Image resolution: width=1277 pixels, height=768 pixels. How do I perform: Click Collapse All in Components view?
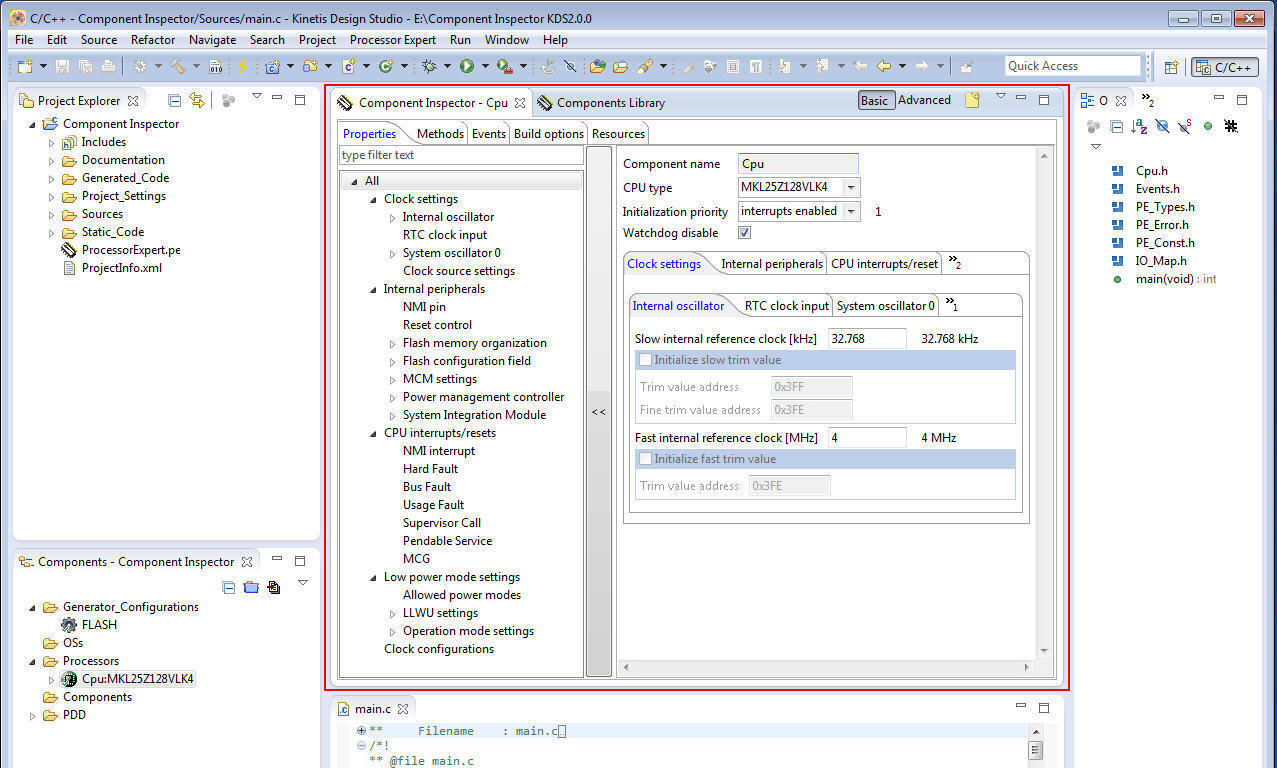pyautogui.click(x=229, y=587)
